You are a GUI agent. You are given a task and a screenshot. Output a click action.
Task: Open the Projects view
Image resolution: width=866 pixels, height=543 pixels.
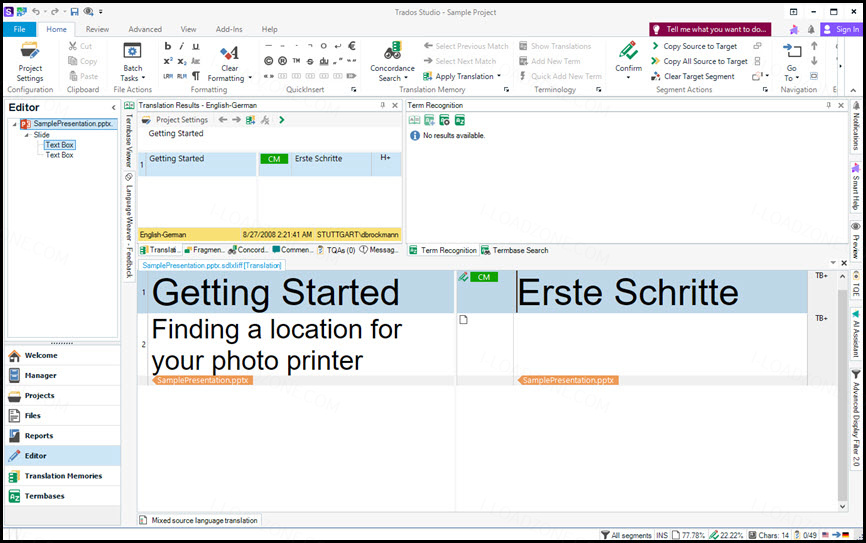[63, 396]
